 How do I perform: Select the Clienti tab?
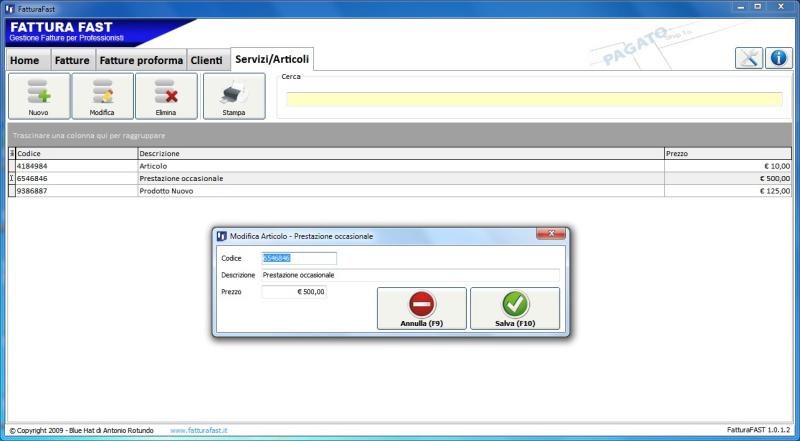pos(207,61)
